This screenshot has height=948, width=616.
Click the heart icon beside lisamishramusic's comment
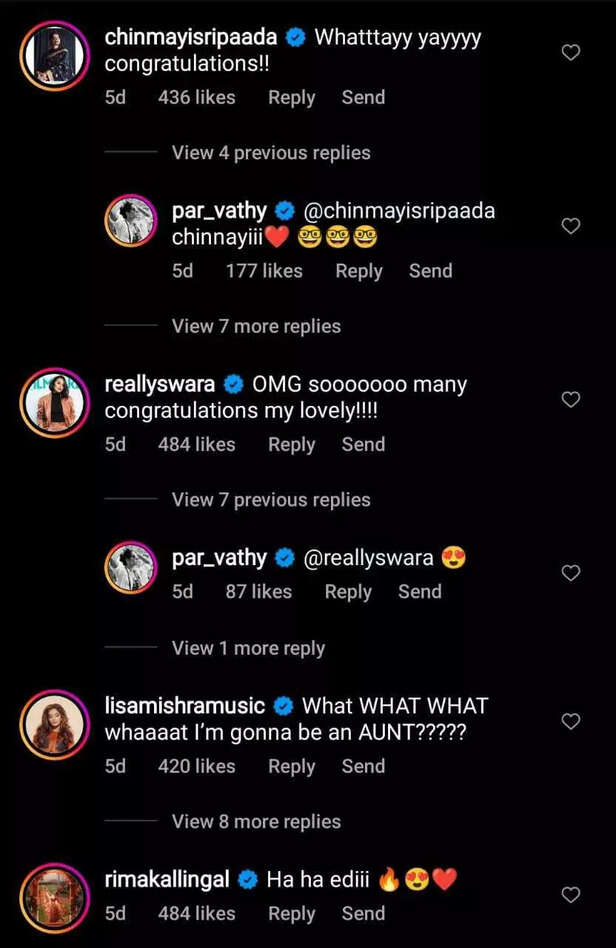coord(571,720)
